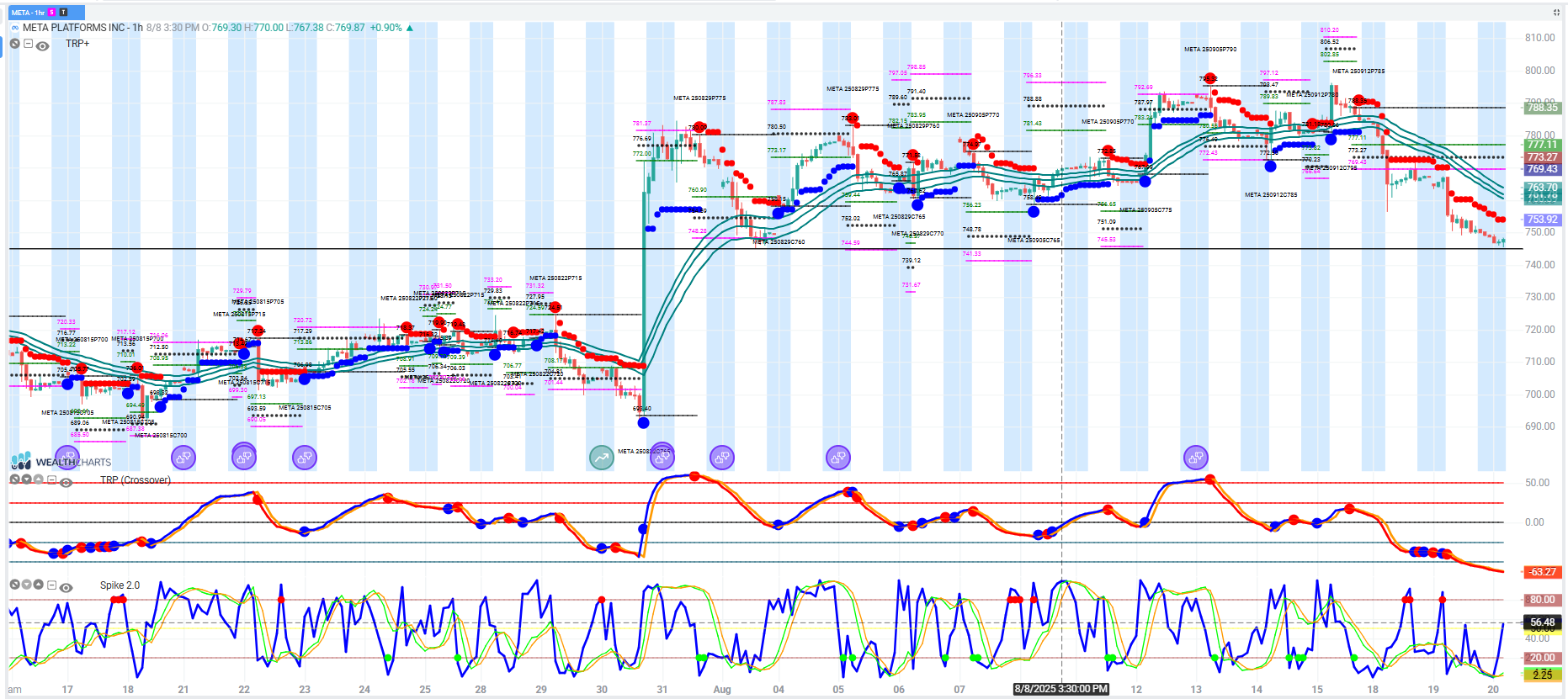
Task: Move the TRP (Crossover) panel down
Action: pos(26,479)
